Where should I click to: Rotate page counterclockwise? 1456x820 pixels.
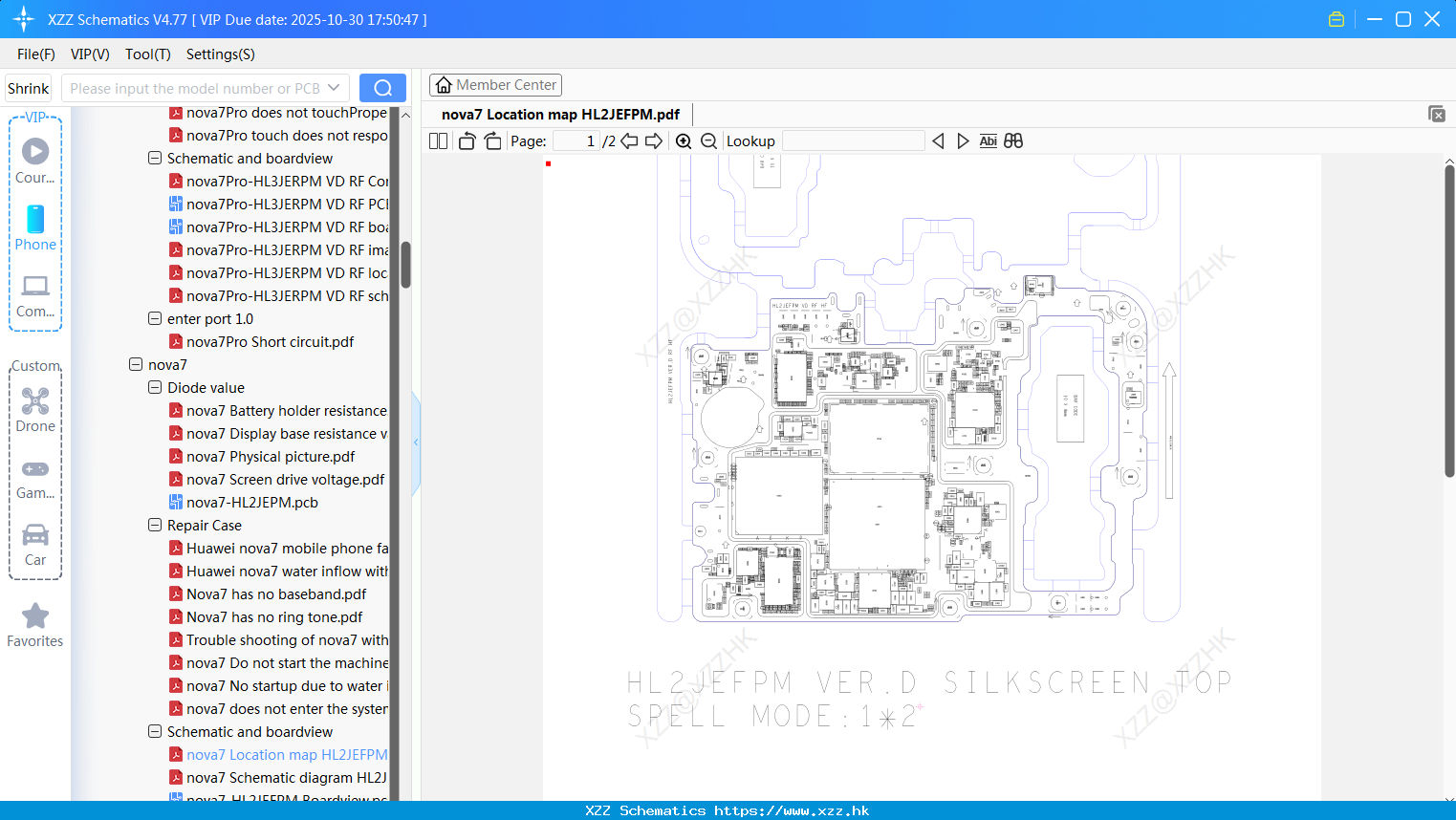pos(467,141)
